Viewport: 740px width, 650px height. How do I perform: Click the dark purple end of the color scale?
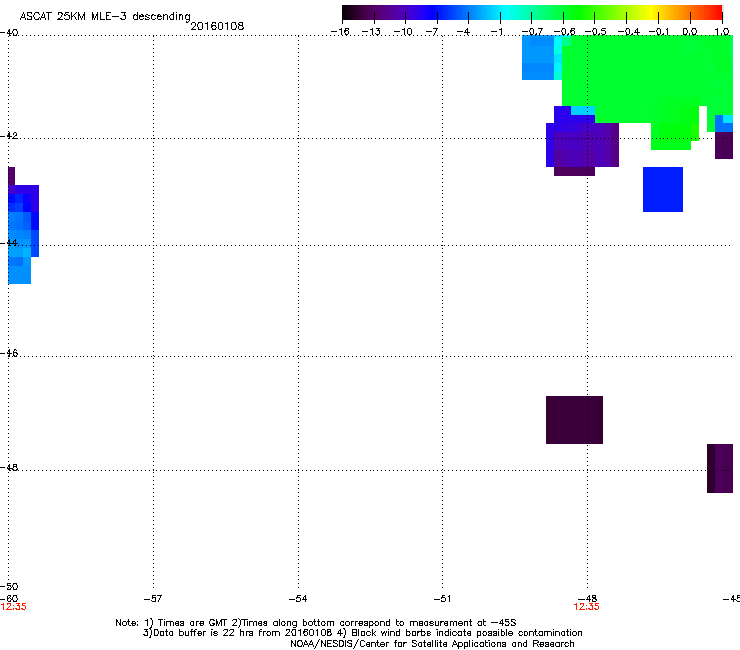350,13
